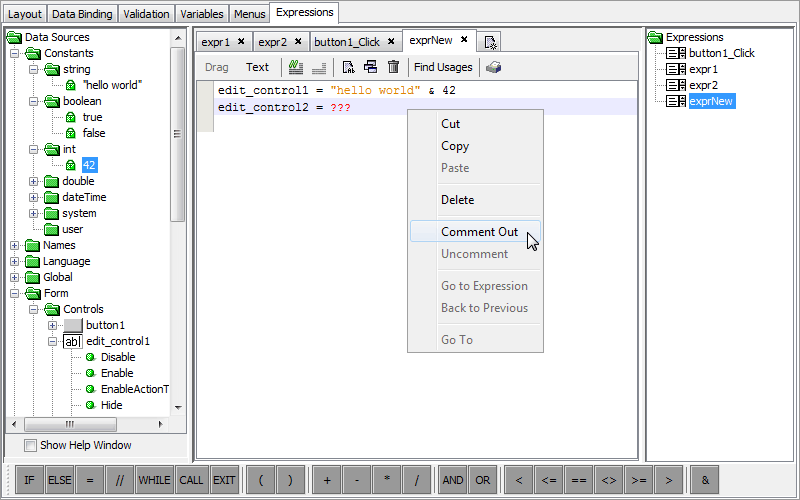Insert WHILE keyword from bottom bar
The height and width of the screenshot is (500, 800).
click(154, 480)
